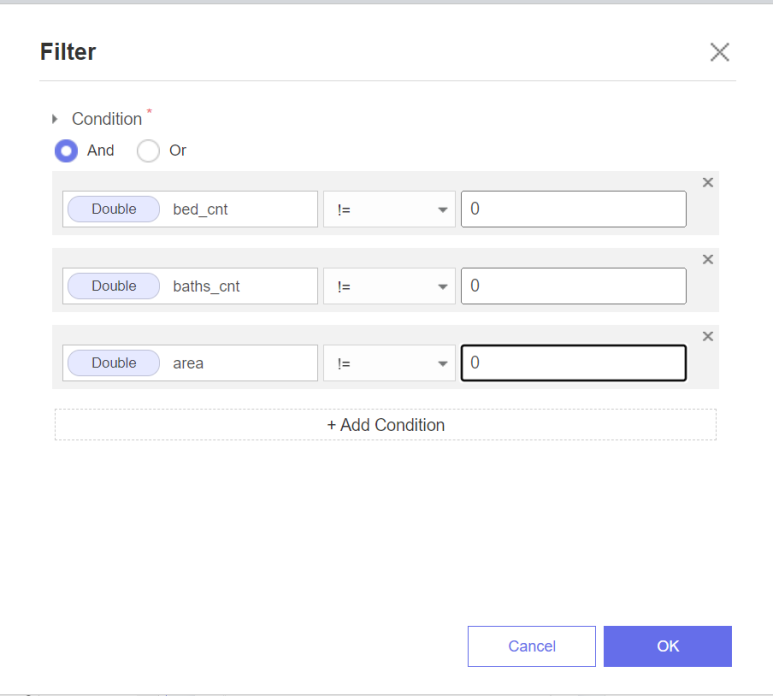Select the And radio button

click(66, 150)
